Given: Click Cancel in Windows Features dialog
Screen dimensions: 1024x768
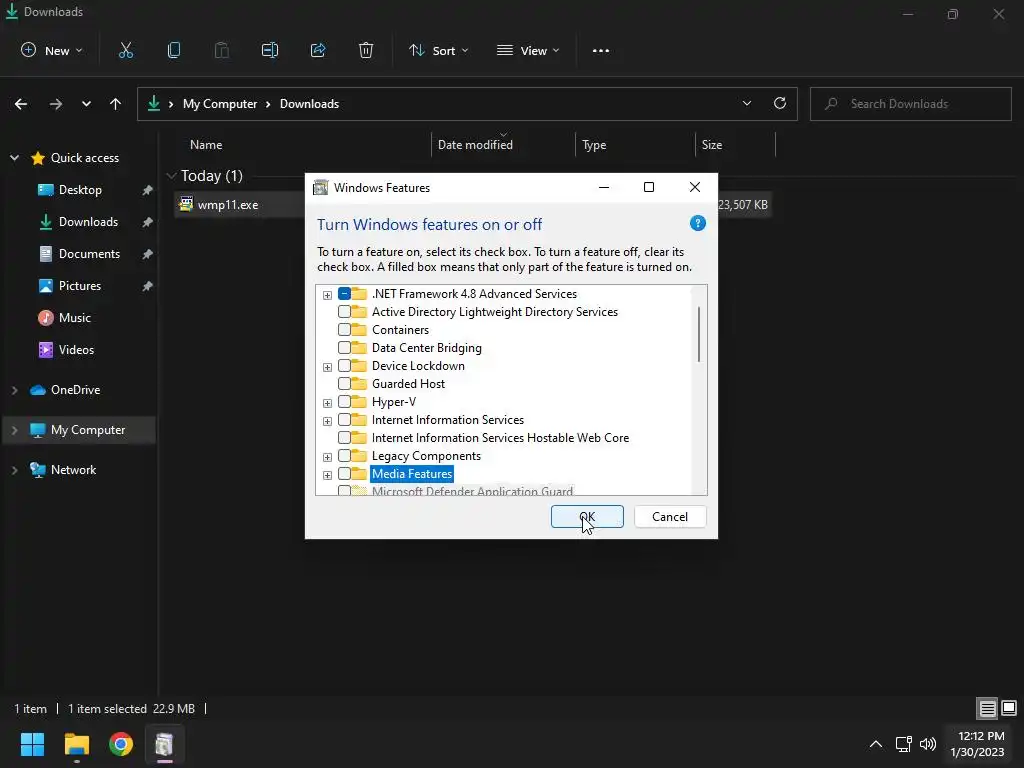Looking at the screenshot, I should pos(670,517).
